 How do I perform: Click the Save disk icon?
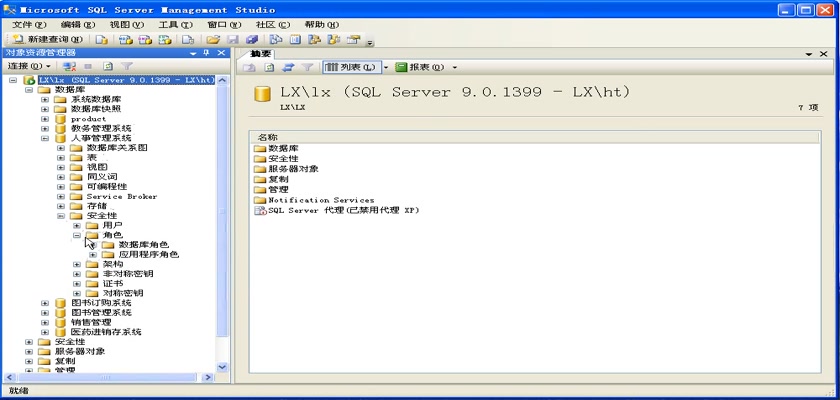tap(232, 40)
